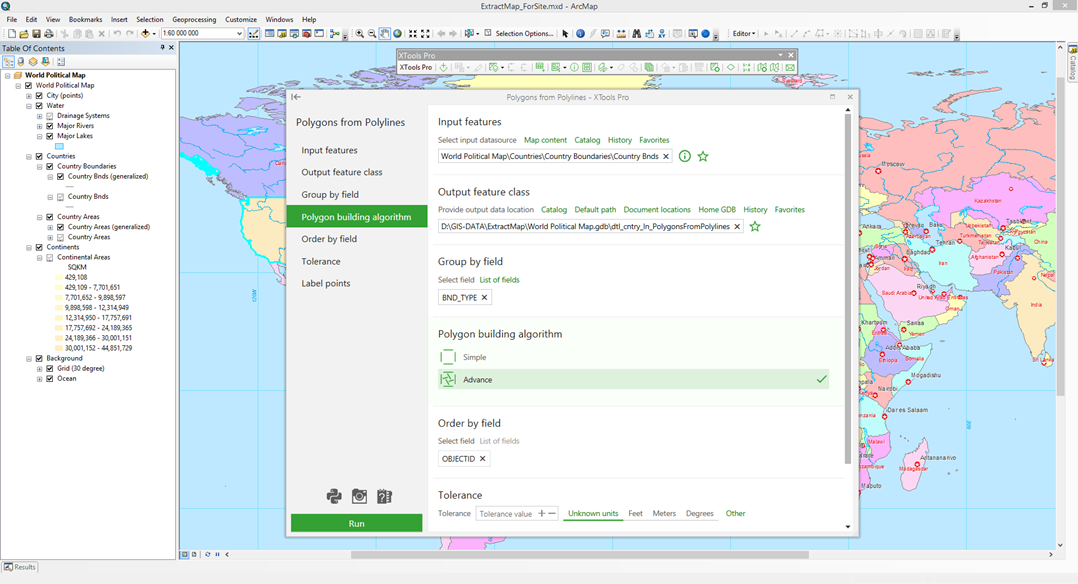Uncheck the Major Rivers layer checkbox

50,126
